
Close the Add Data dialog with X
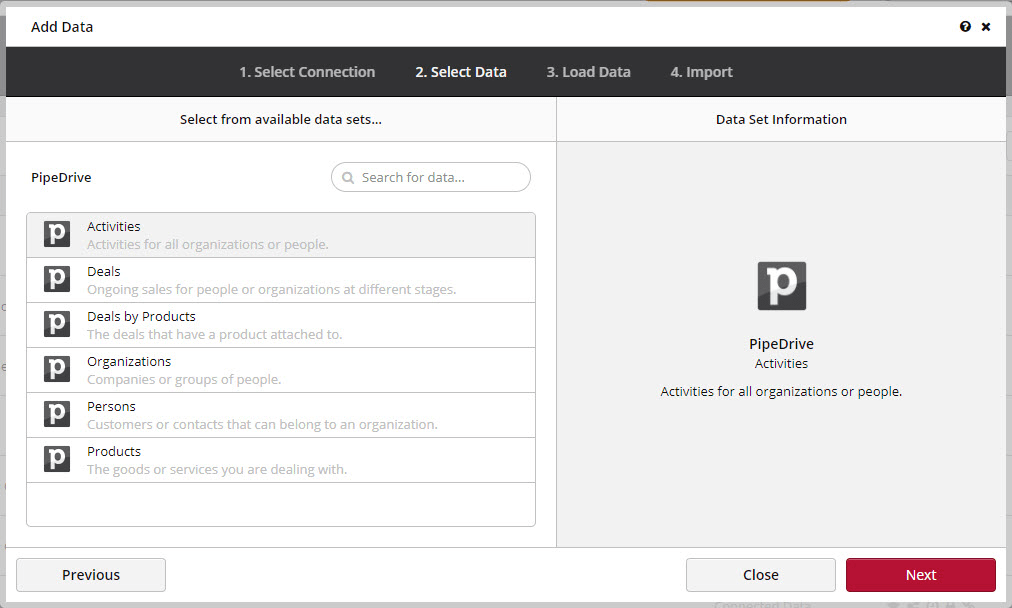[986, 26]
